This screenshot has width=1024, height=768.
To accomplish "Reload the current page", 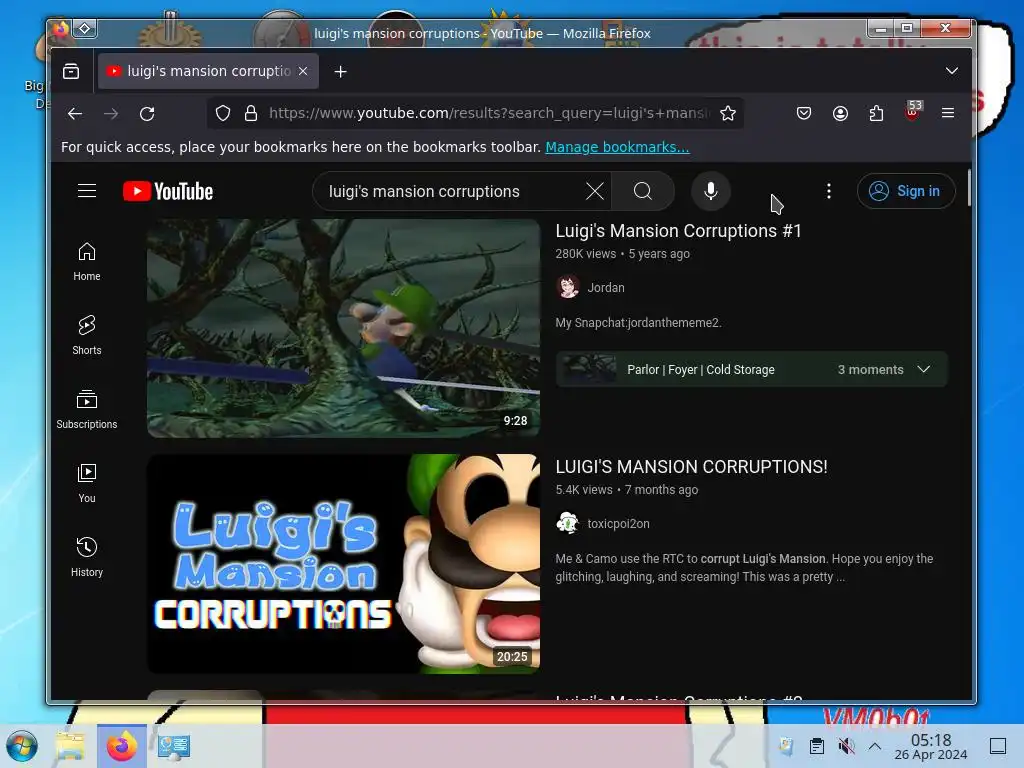I will tap(147, 114).
